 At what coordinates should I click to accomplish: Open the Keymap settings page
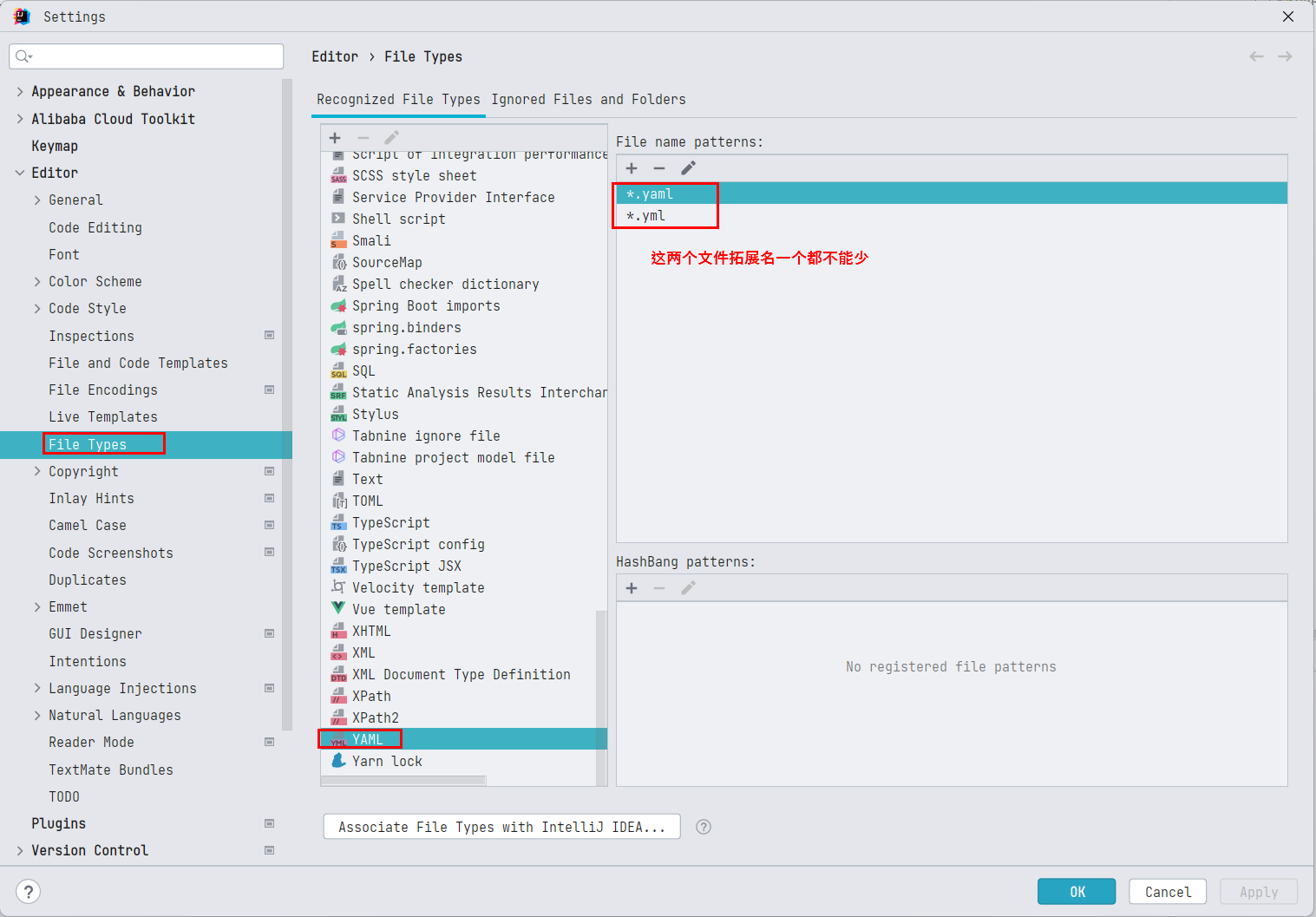click(x=55, y=146)
